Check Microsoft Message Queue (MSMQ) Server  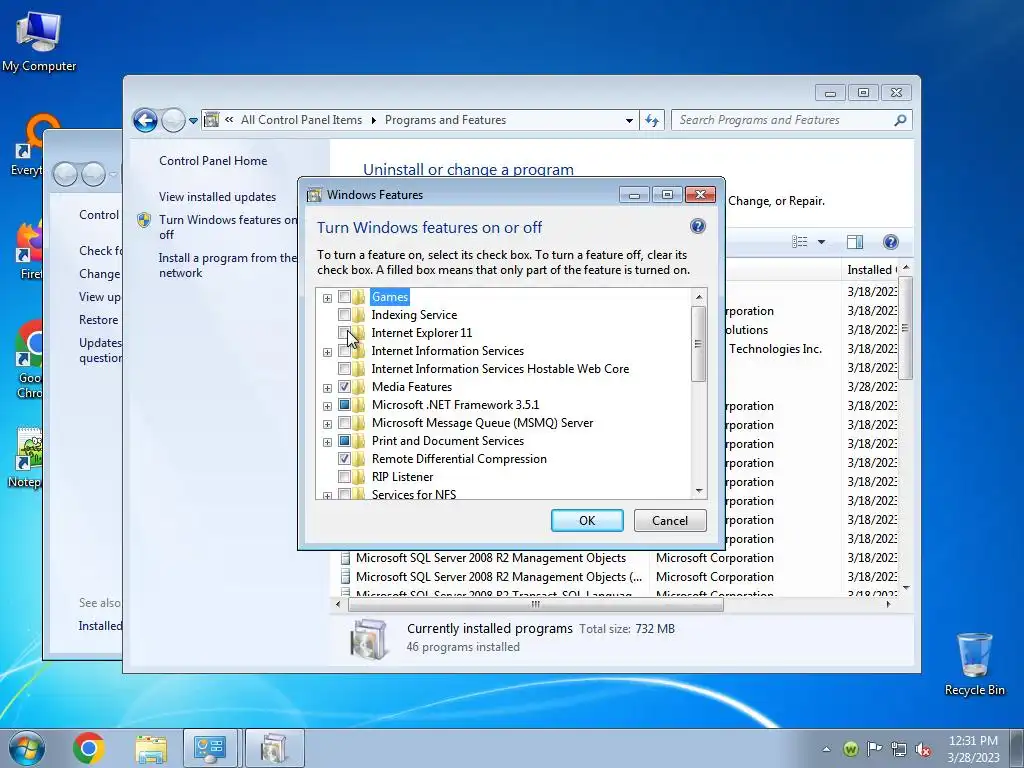(344, 423)
